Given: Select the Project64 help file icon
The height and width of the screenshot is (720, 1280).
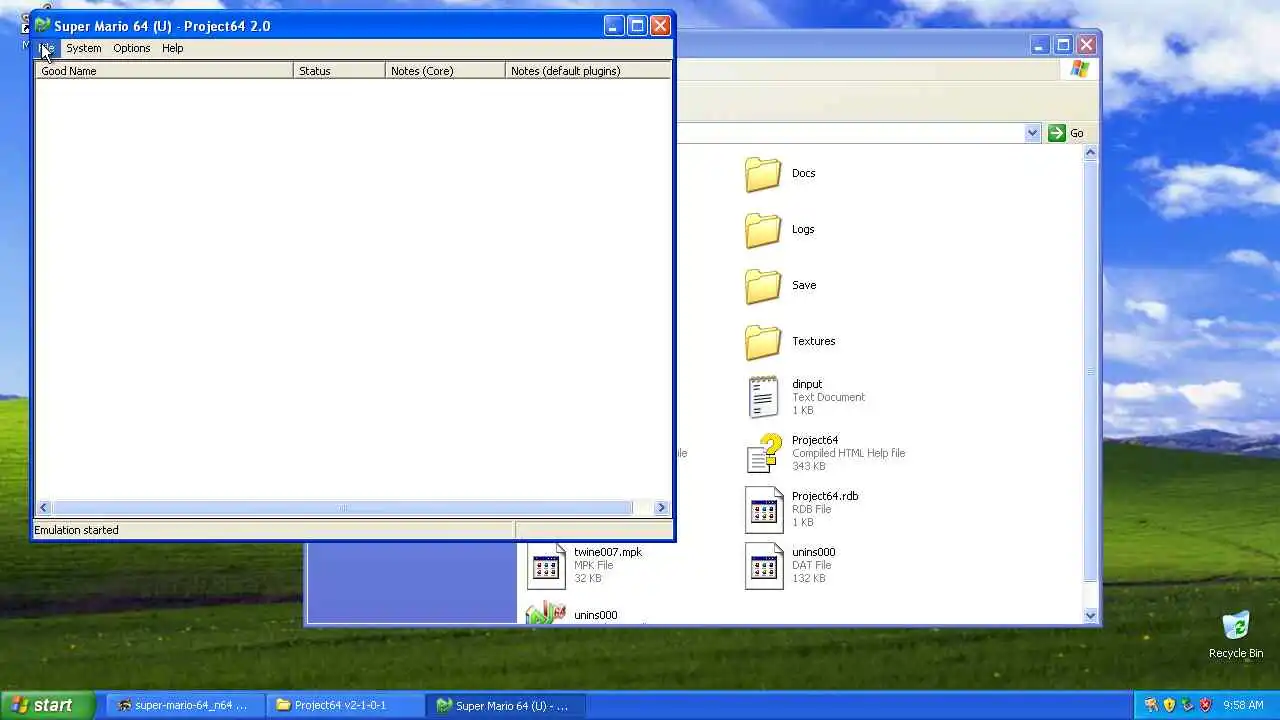Looking at the screenshot, I should click(x=764, y=453).
